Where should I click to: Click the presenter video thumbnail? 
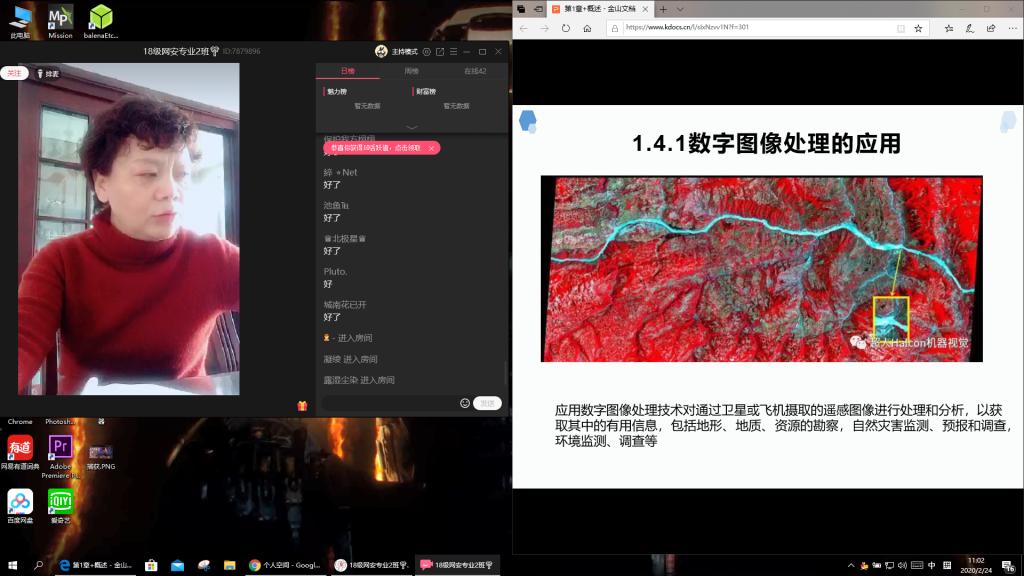pos(129,229)
